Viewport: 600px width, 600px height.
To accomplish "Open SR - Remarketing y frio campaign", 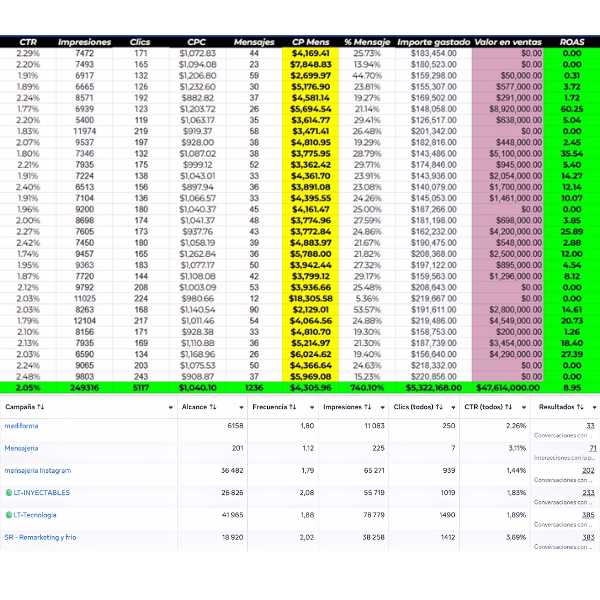I will click(x=40, y=536).
